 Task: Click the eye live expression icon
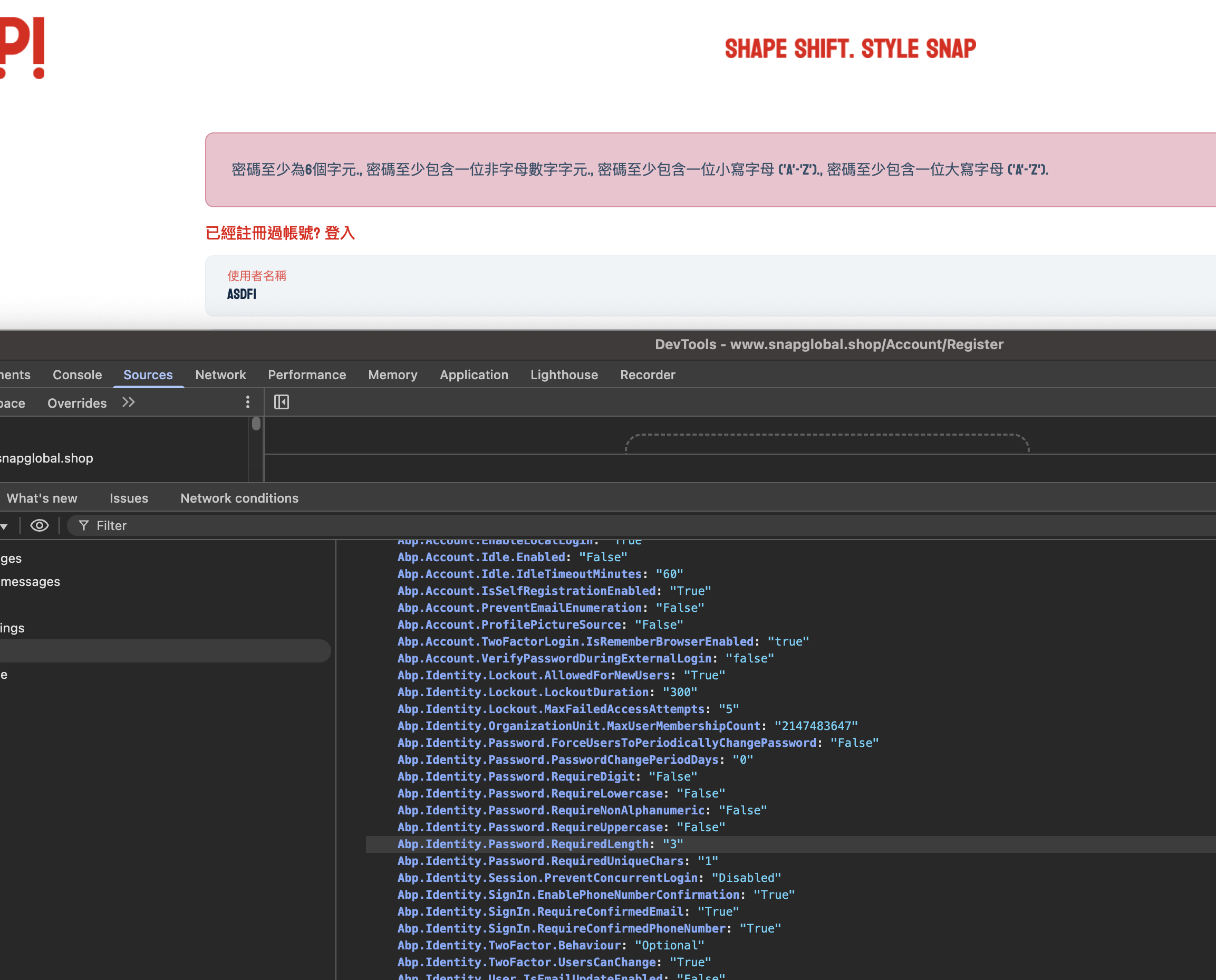(x=40, y=525)
